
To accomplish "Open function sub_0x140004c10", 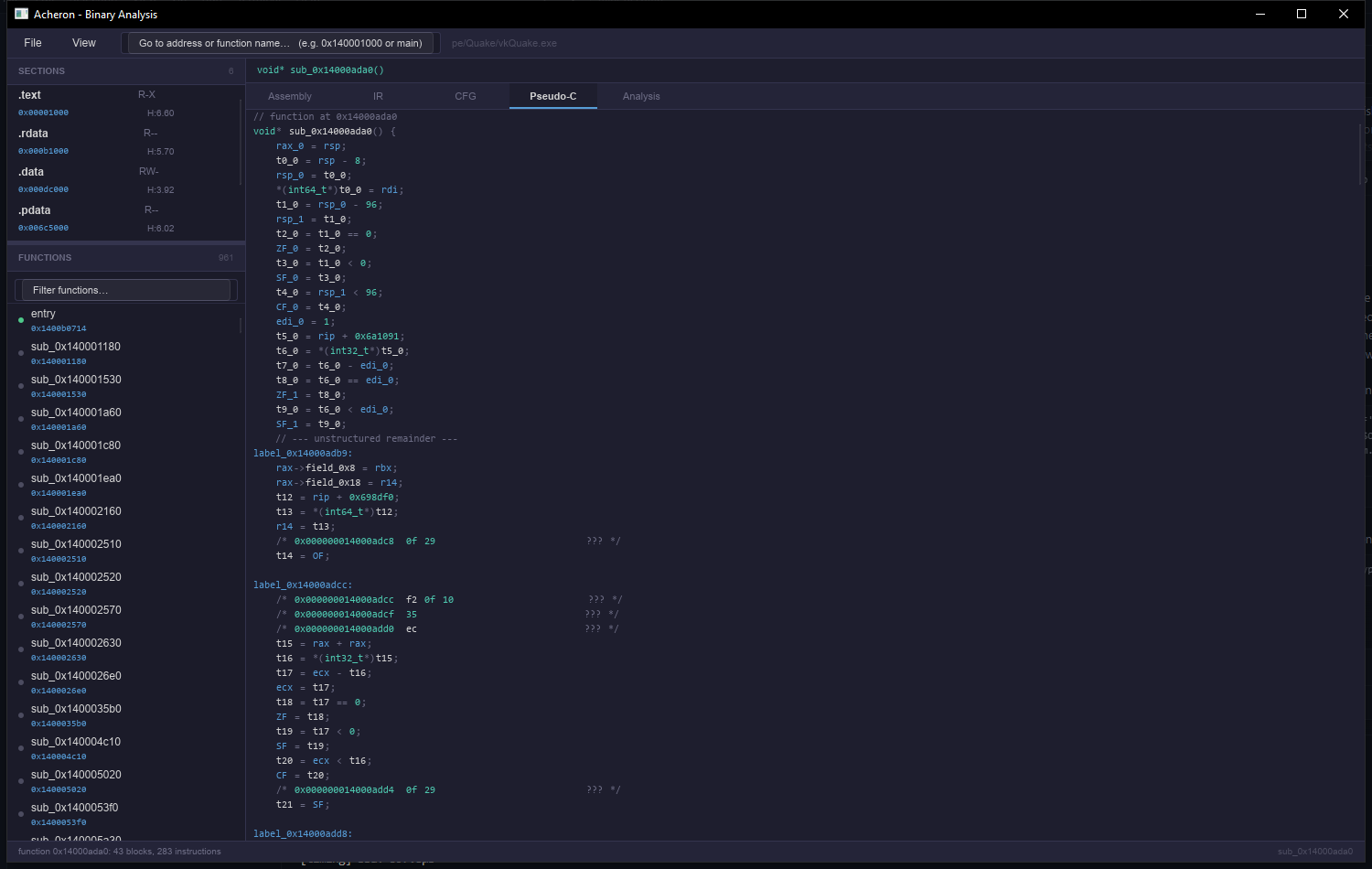I will click(124, 748).
